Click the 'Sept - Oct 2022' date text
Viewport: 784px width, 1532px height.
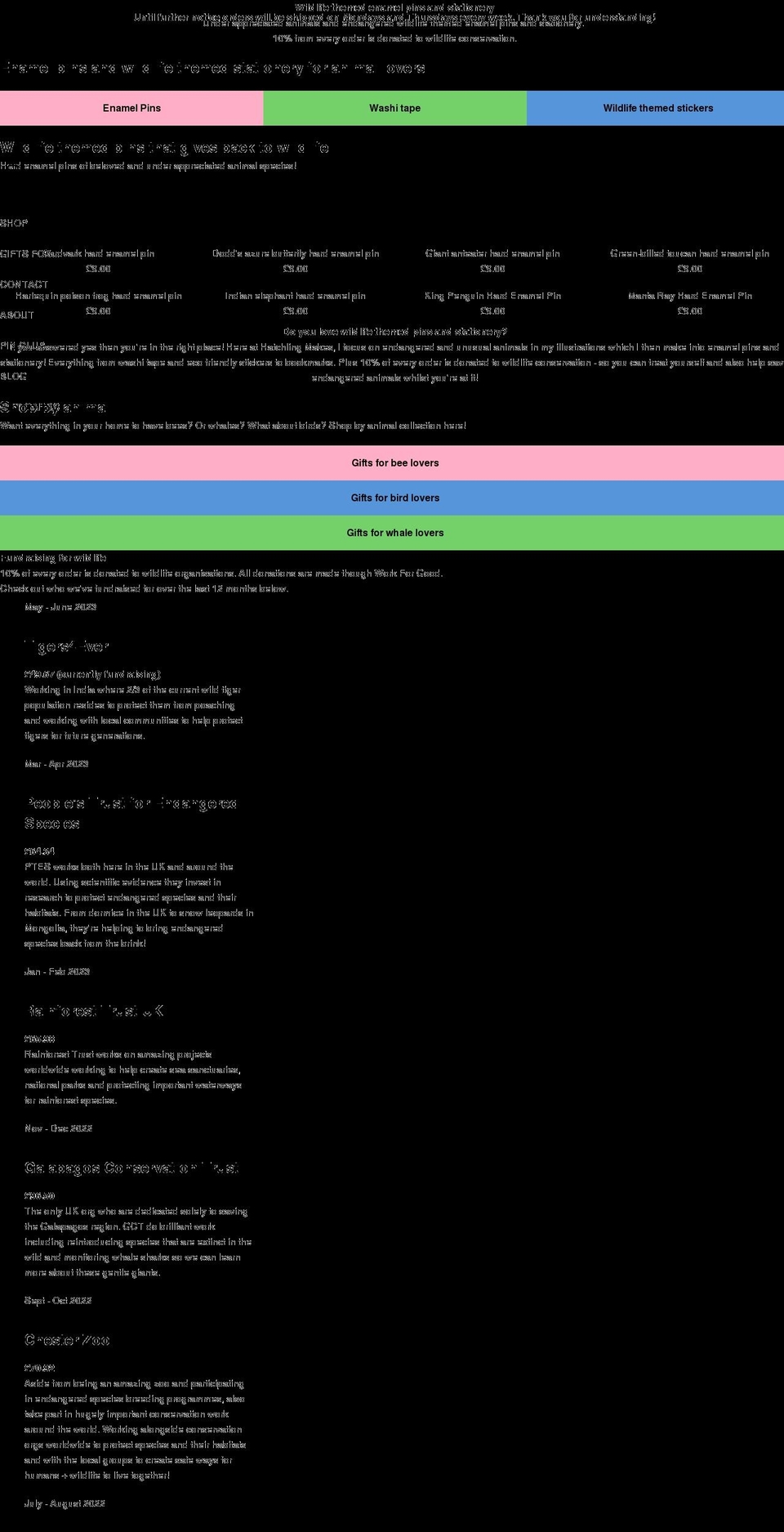58,1301
